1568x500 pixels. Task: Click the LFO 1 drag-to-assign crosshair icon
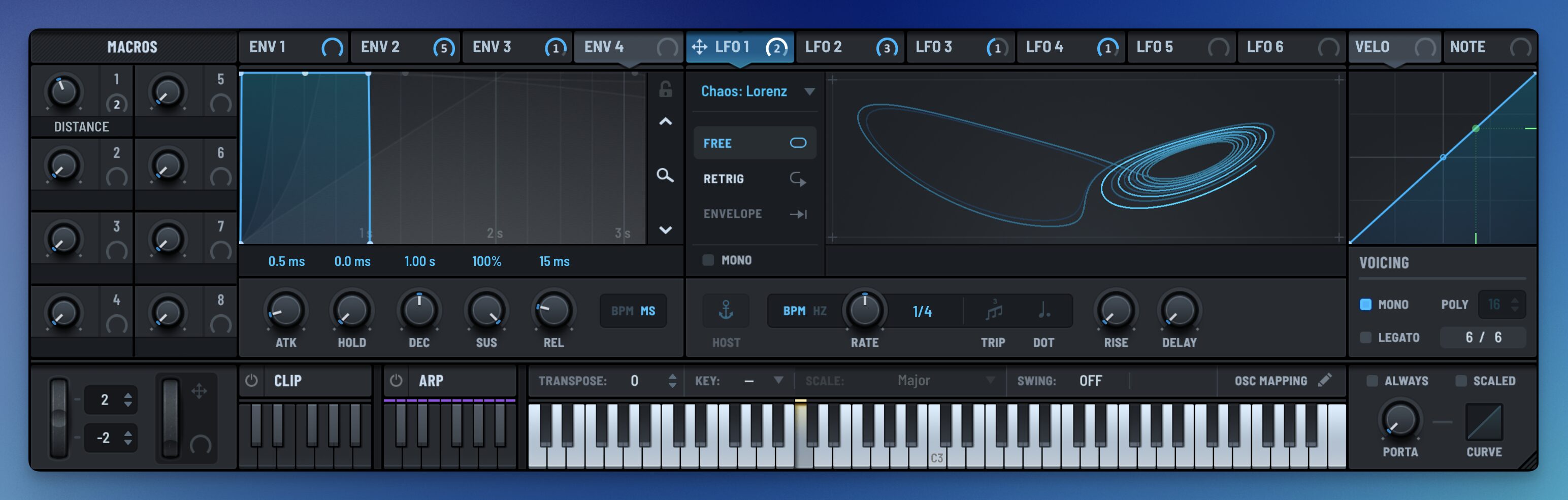(x=699, y=47)
